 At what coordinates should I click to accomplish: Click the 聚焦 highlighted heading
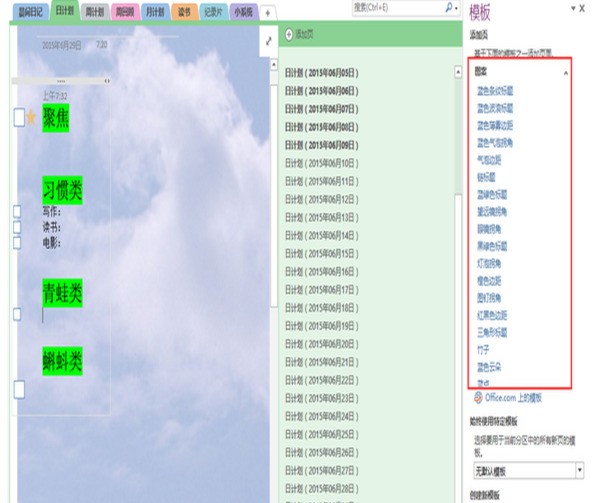point(56,118)
